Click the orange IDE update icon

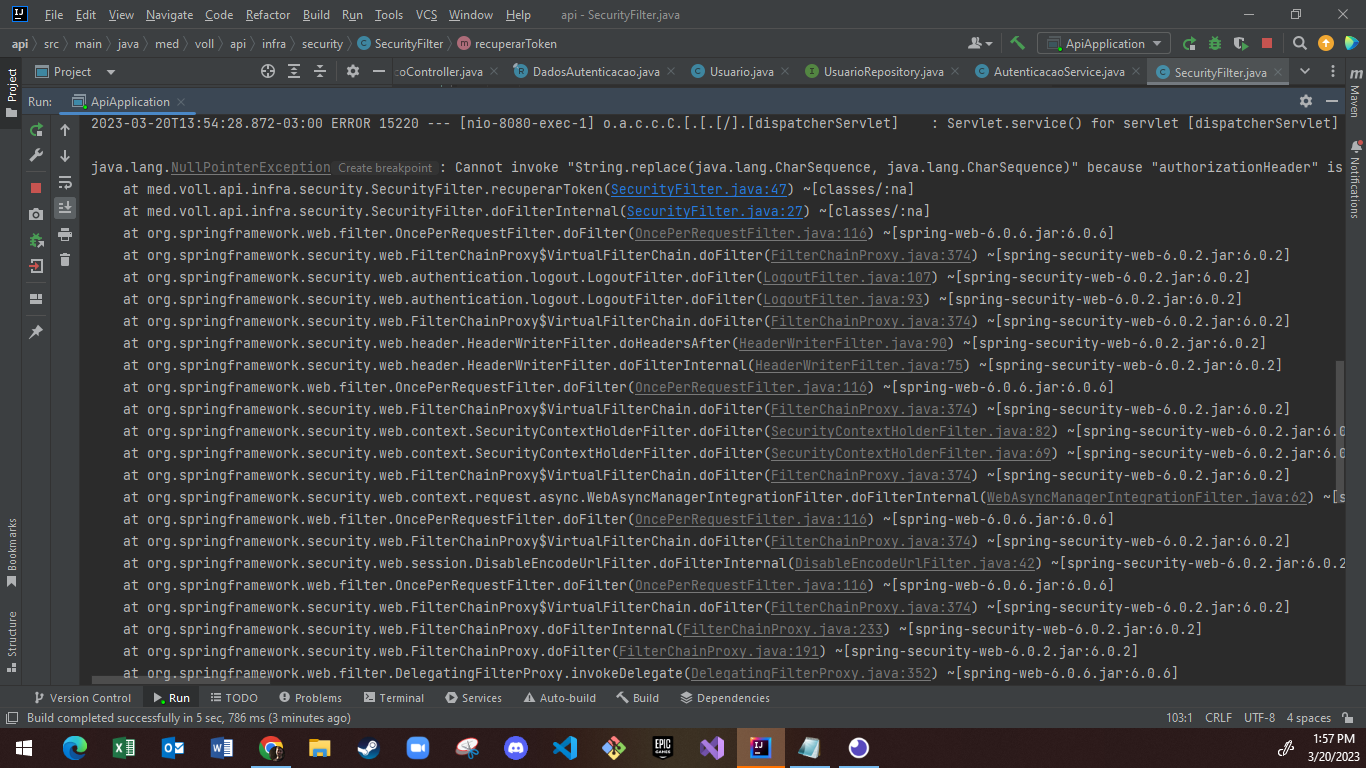pos(1326,43)
